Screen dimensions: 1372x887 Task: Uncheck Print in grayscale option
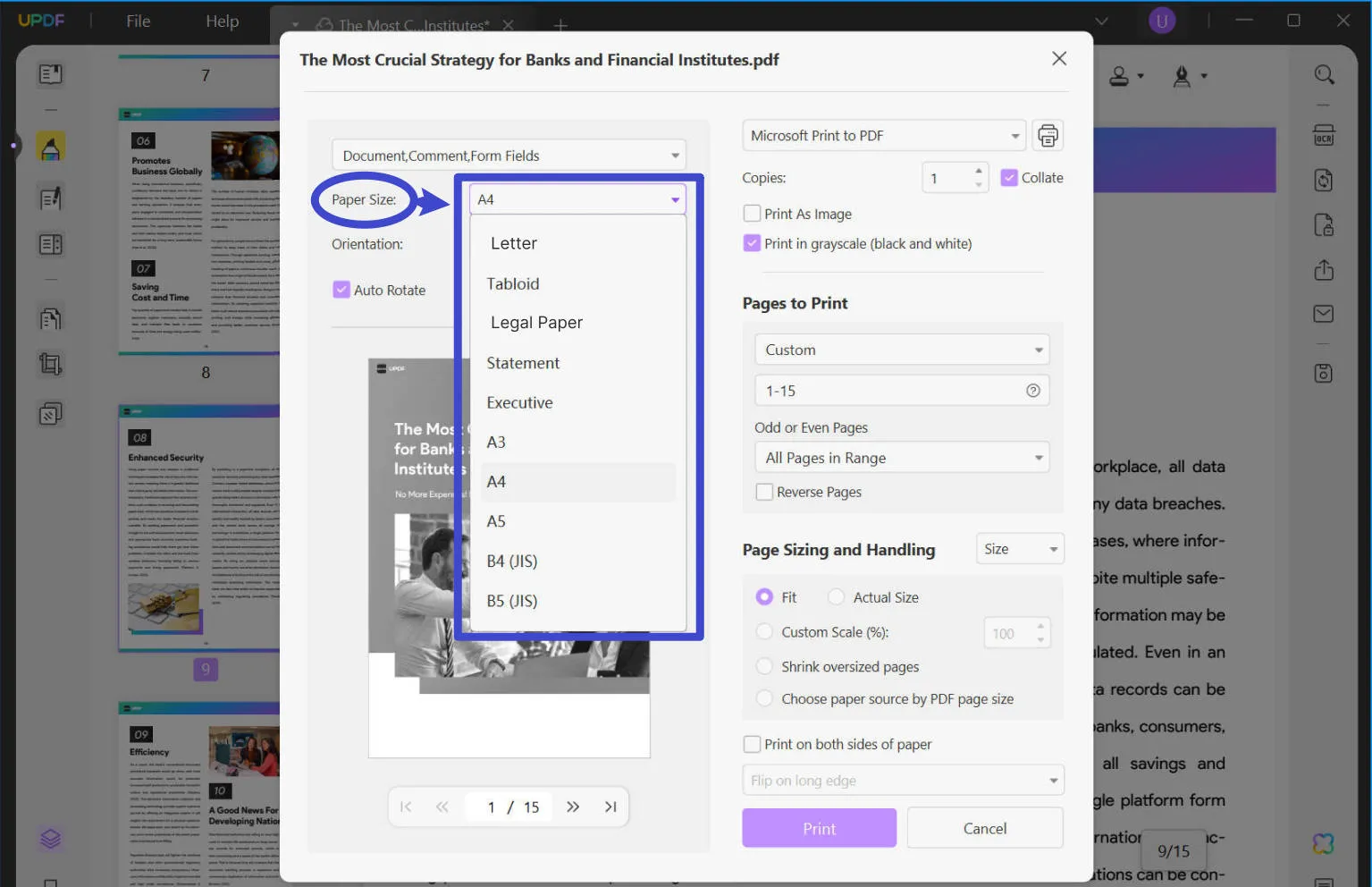[x=752, y=243]
